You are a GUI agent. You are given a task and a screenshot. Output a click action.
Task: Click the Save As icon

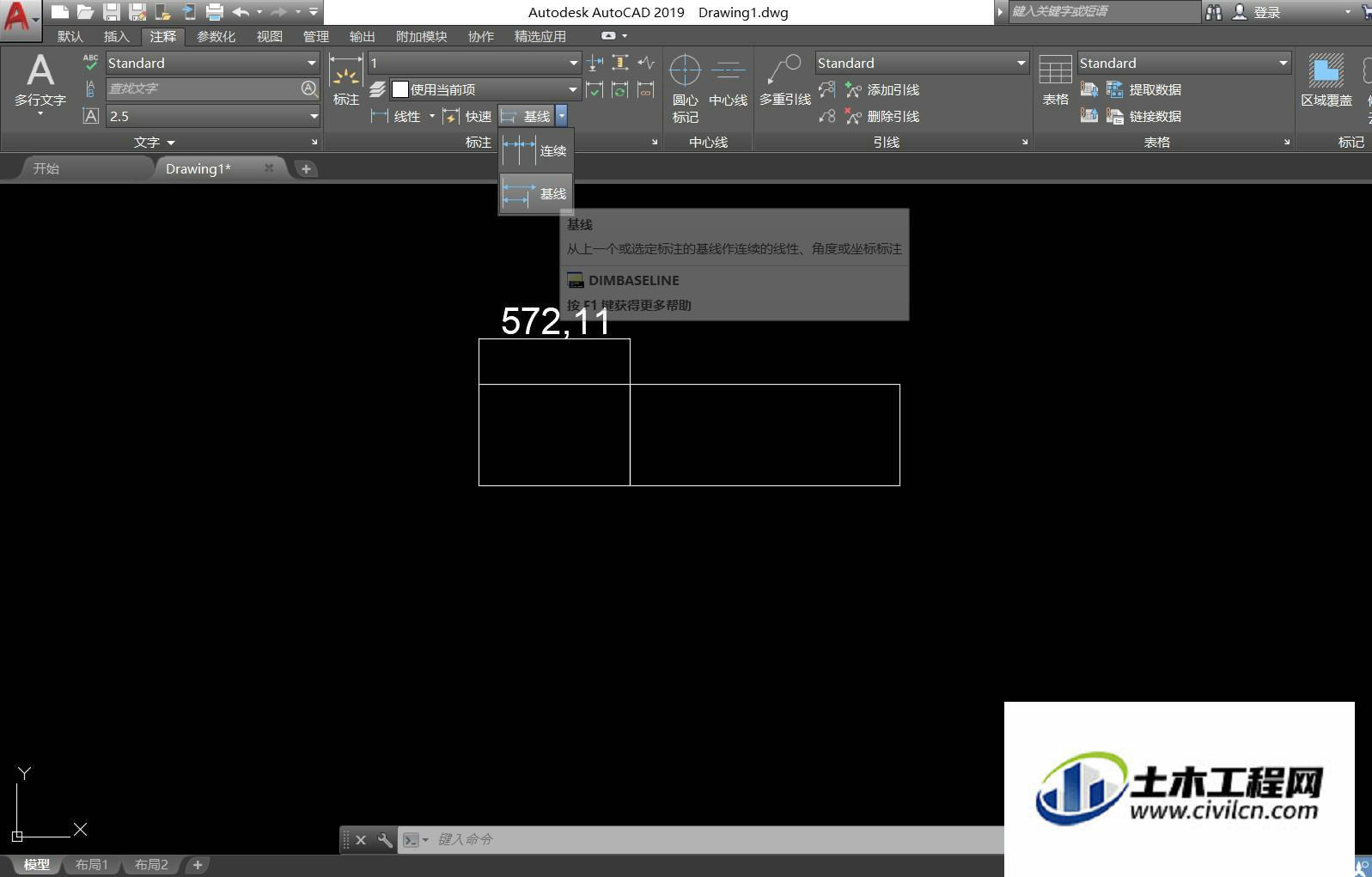tap(137, 12)
